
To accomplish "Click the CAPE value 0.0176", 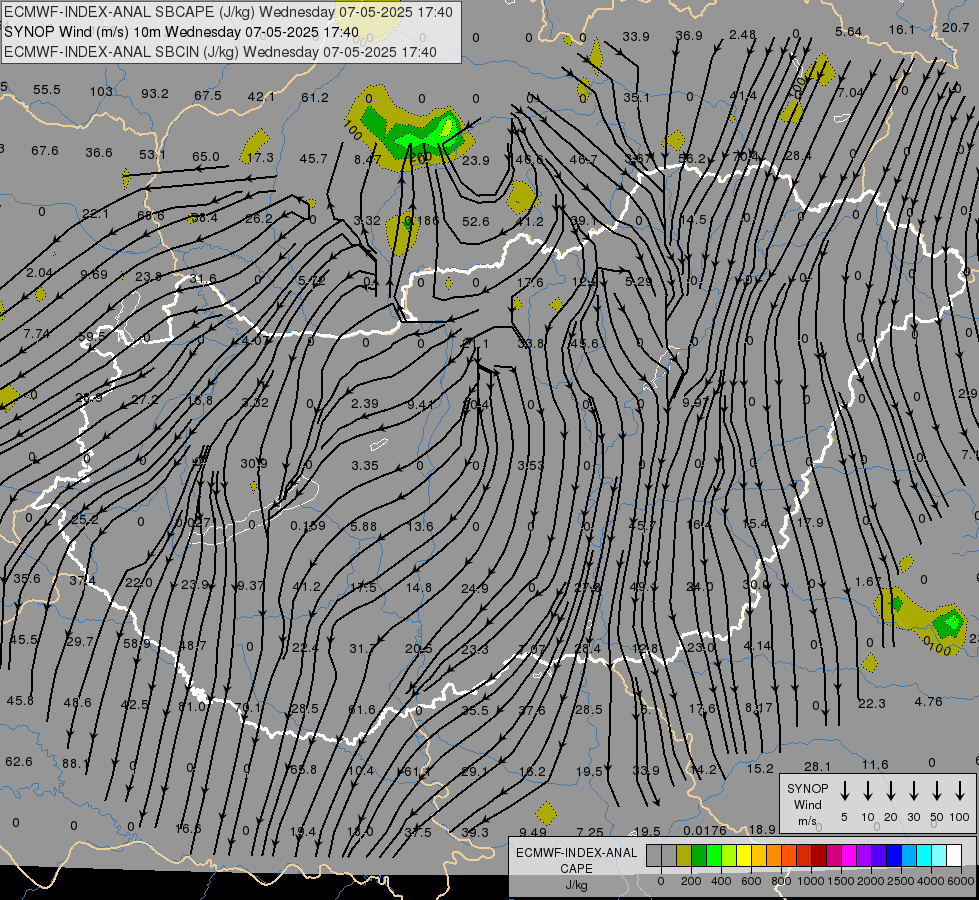I will (705, 830).
